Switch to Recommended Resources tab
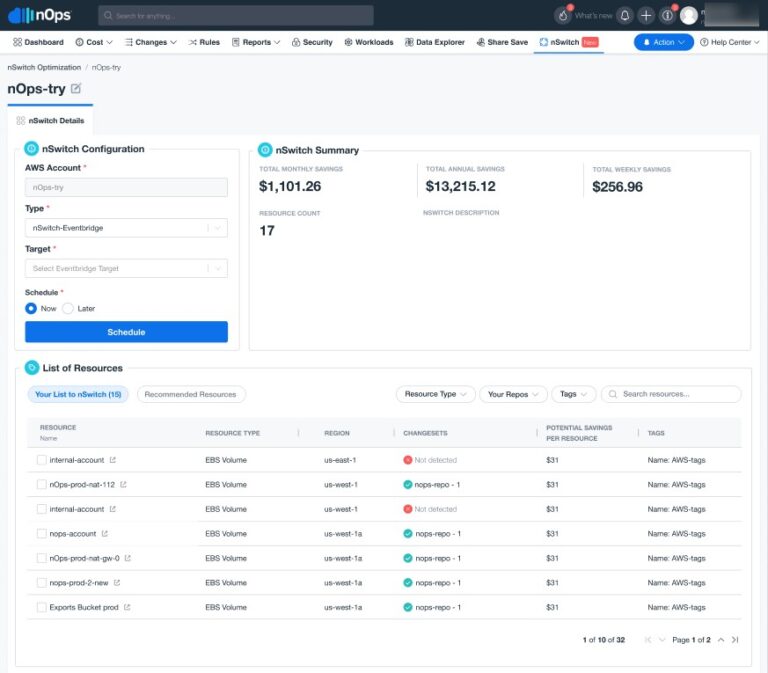 [x=190, y=394]
